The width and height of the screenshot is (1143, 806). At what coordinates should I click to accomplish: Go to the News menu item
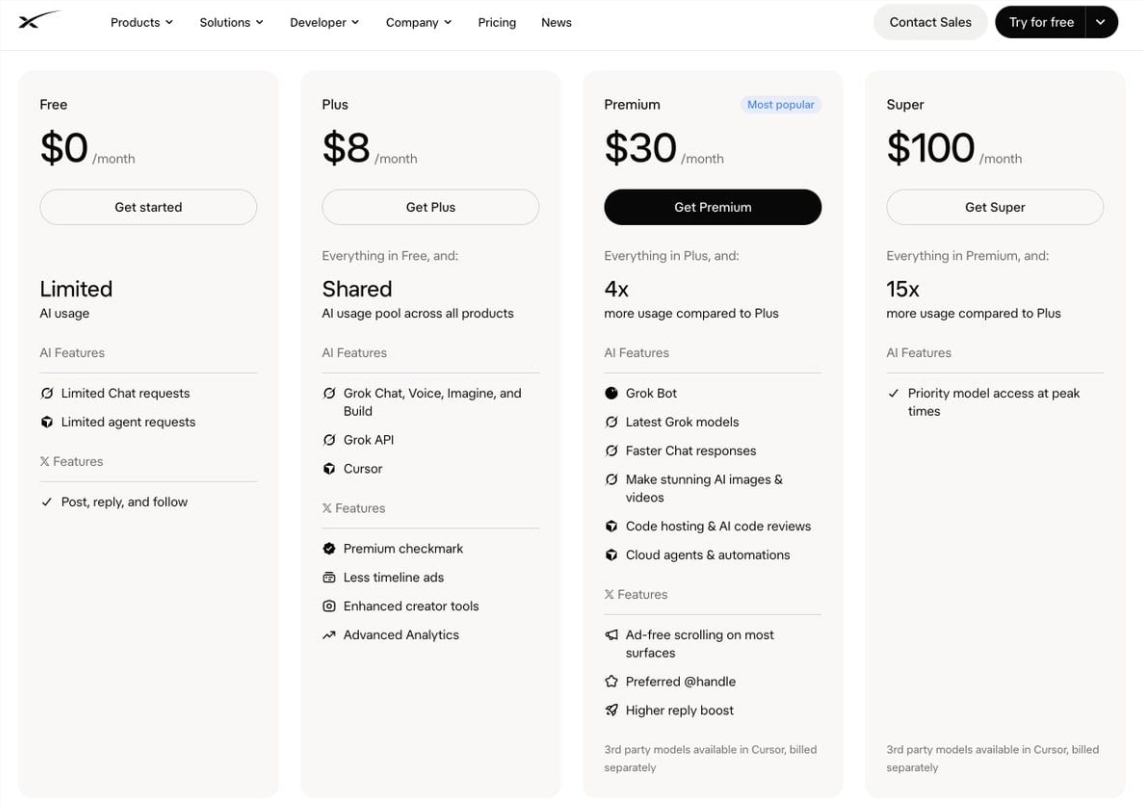pyautogui.click(x=556, y=23)
